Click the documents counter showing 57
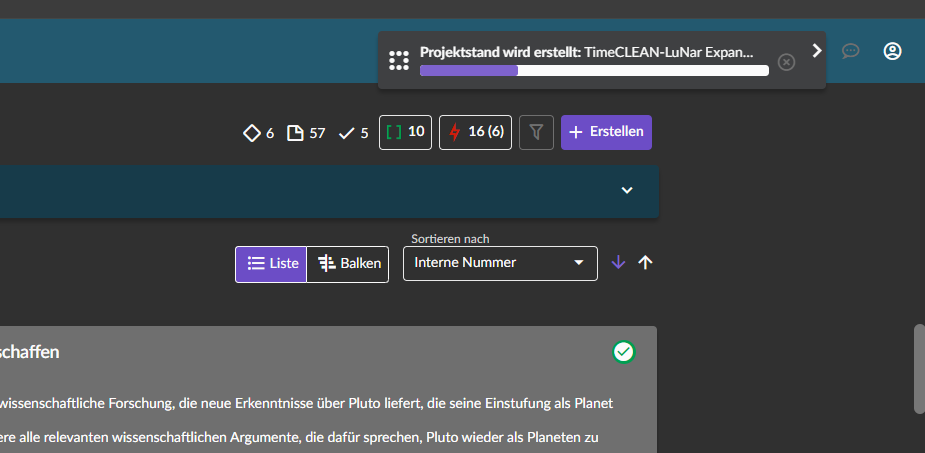925x453 pixels. point(306,132)
